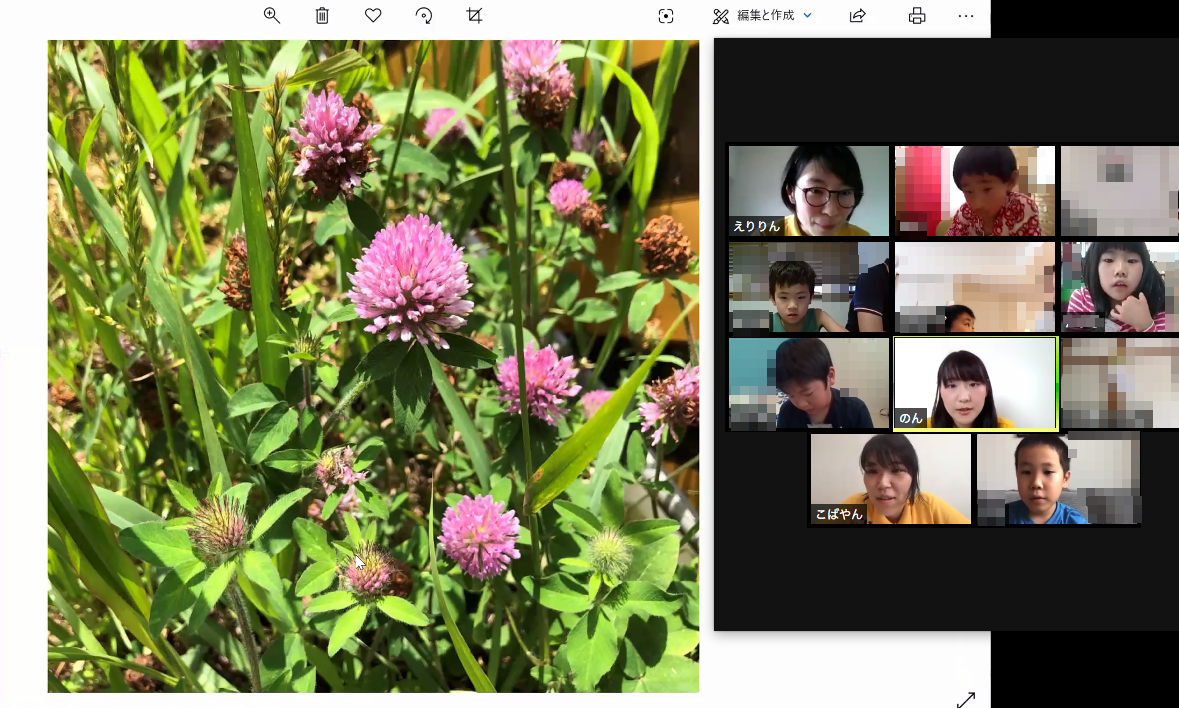Screen dimensions: 1179x708
Task: Toggle the heart favorite icon
Action: pos(373,15)
